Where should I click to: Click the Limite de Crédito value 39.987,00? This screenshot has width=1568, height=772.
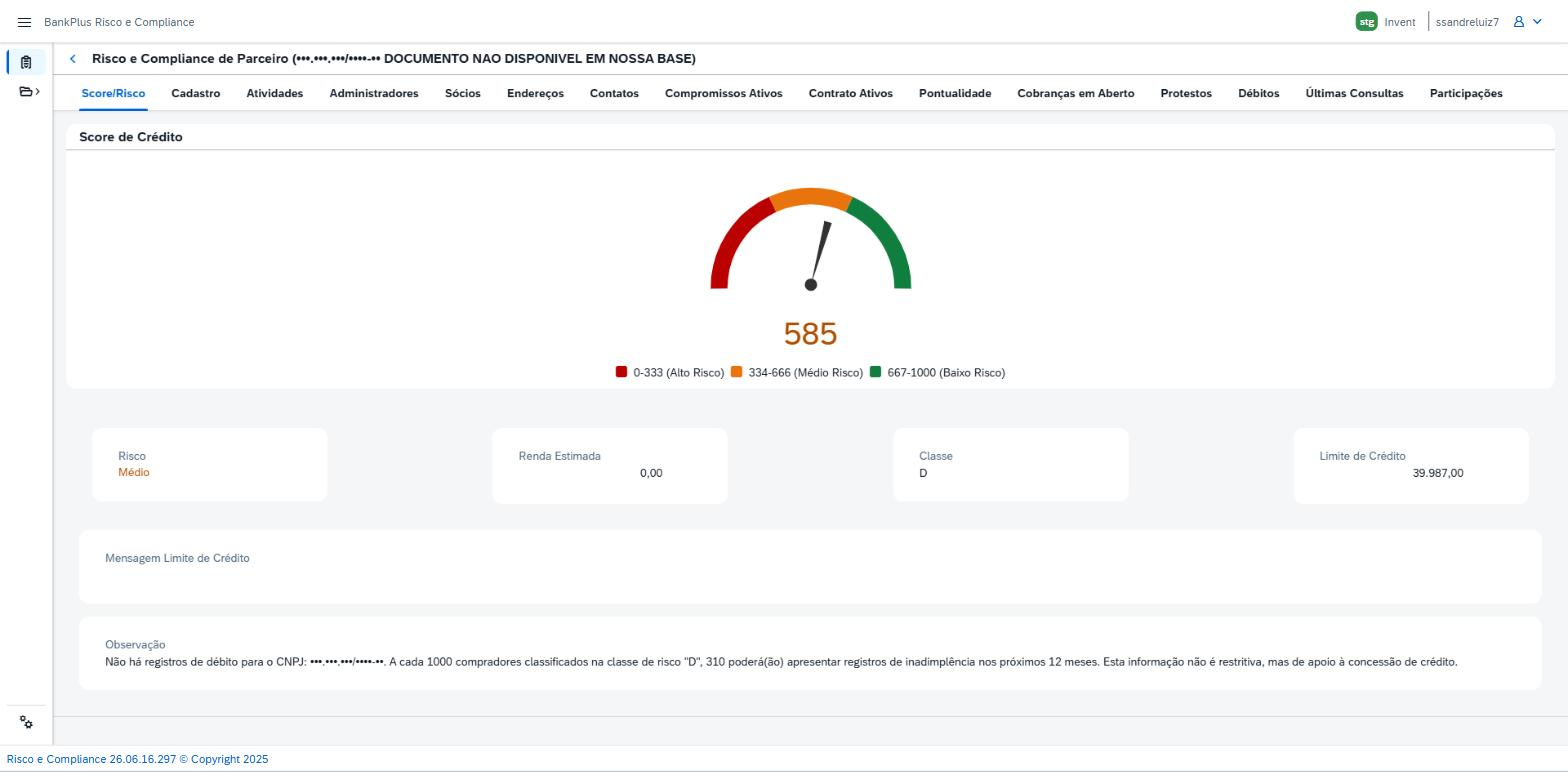point(1438,473)
